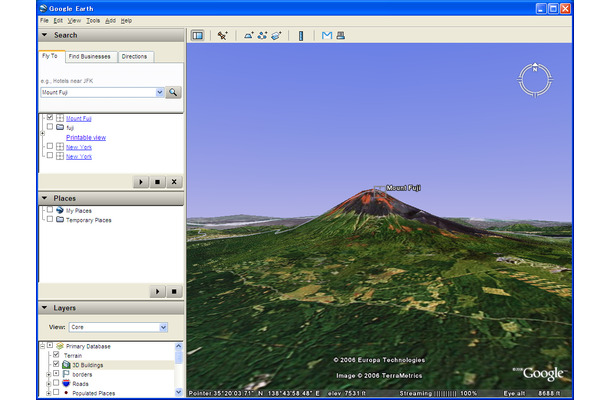The height and width of the screenshot is (400, 610).
Task: Toggle the Populated Places layer checkbox
Action: [x=56, y=392]
